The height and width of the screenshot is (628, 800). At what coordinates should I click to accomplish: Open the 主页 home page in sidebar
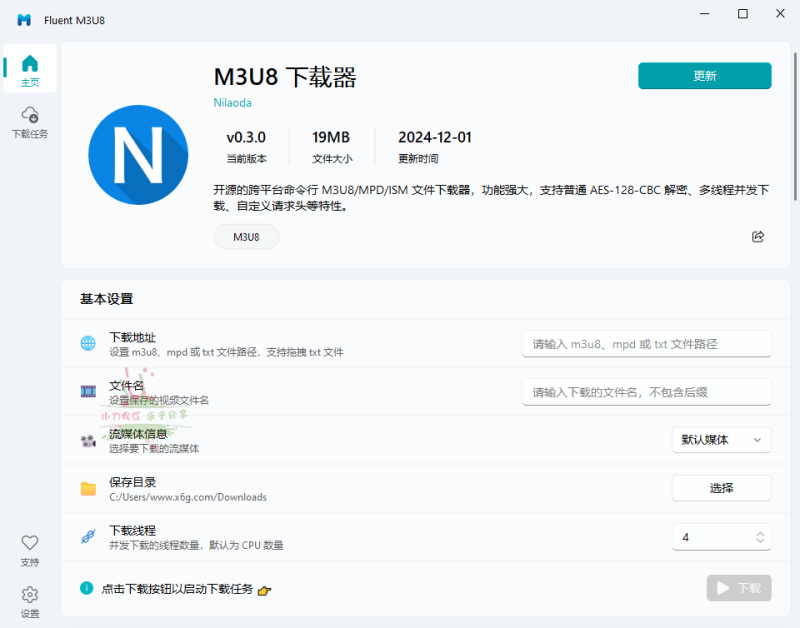[29, 67]
